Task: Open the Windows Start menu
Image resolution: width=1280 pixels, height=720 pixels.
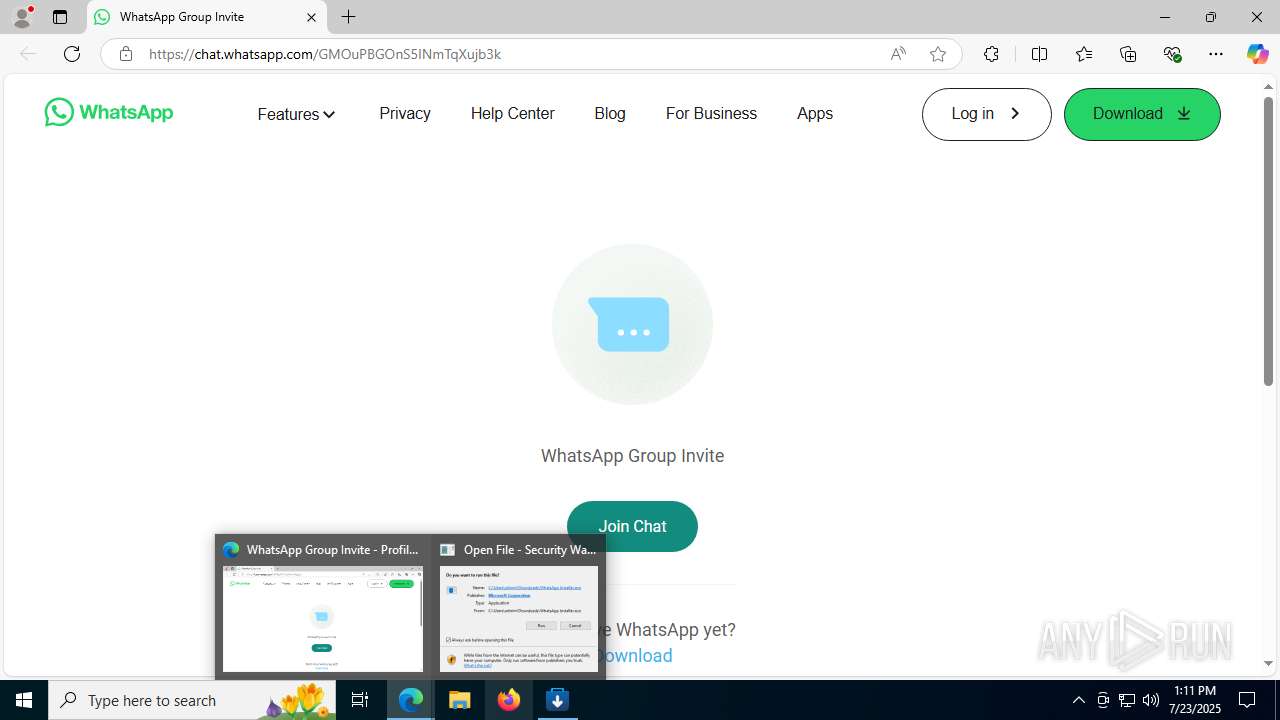Action: (24, 700)
